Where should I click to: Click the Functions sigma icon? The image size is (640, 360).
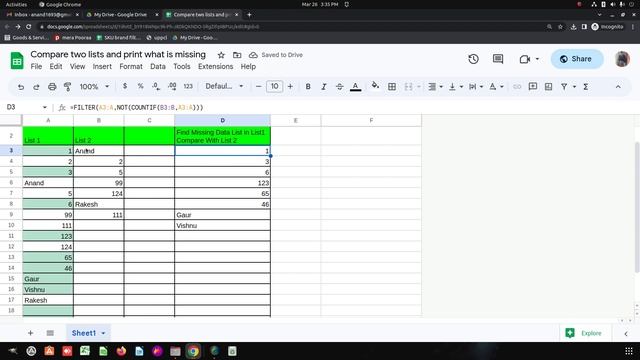(586, 87)
